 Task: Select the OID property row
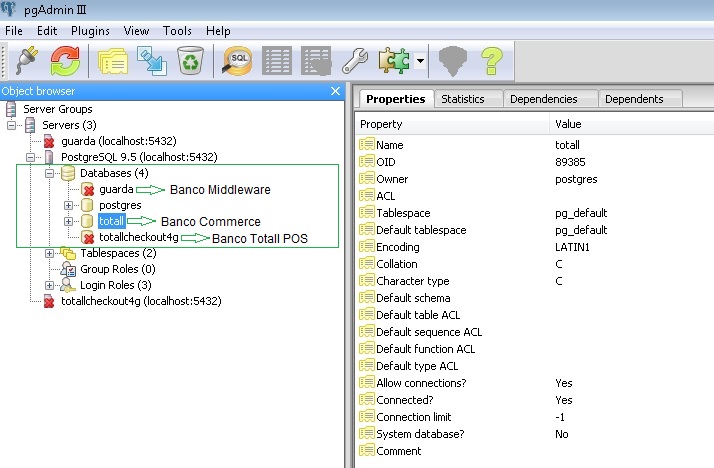click(x=535, y=162)
